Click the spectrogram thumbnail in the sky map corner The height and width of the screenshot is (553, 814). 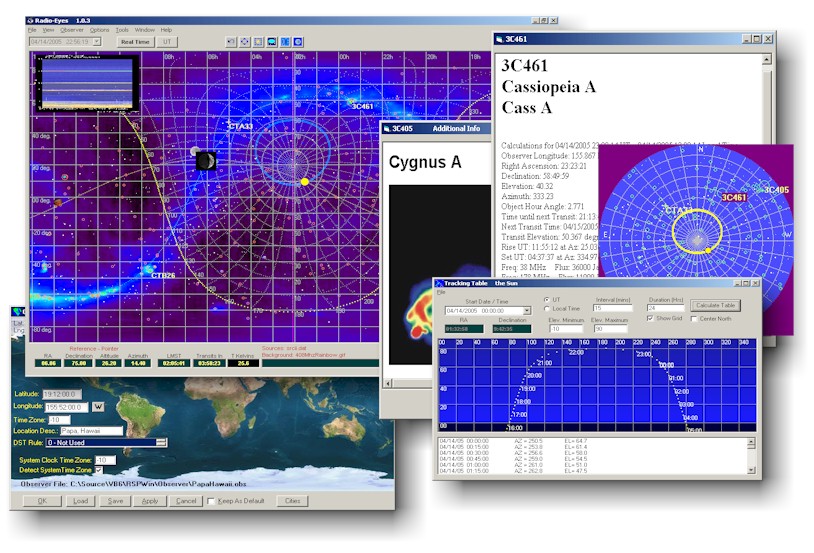87,83
